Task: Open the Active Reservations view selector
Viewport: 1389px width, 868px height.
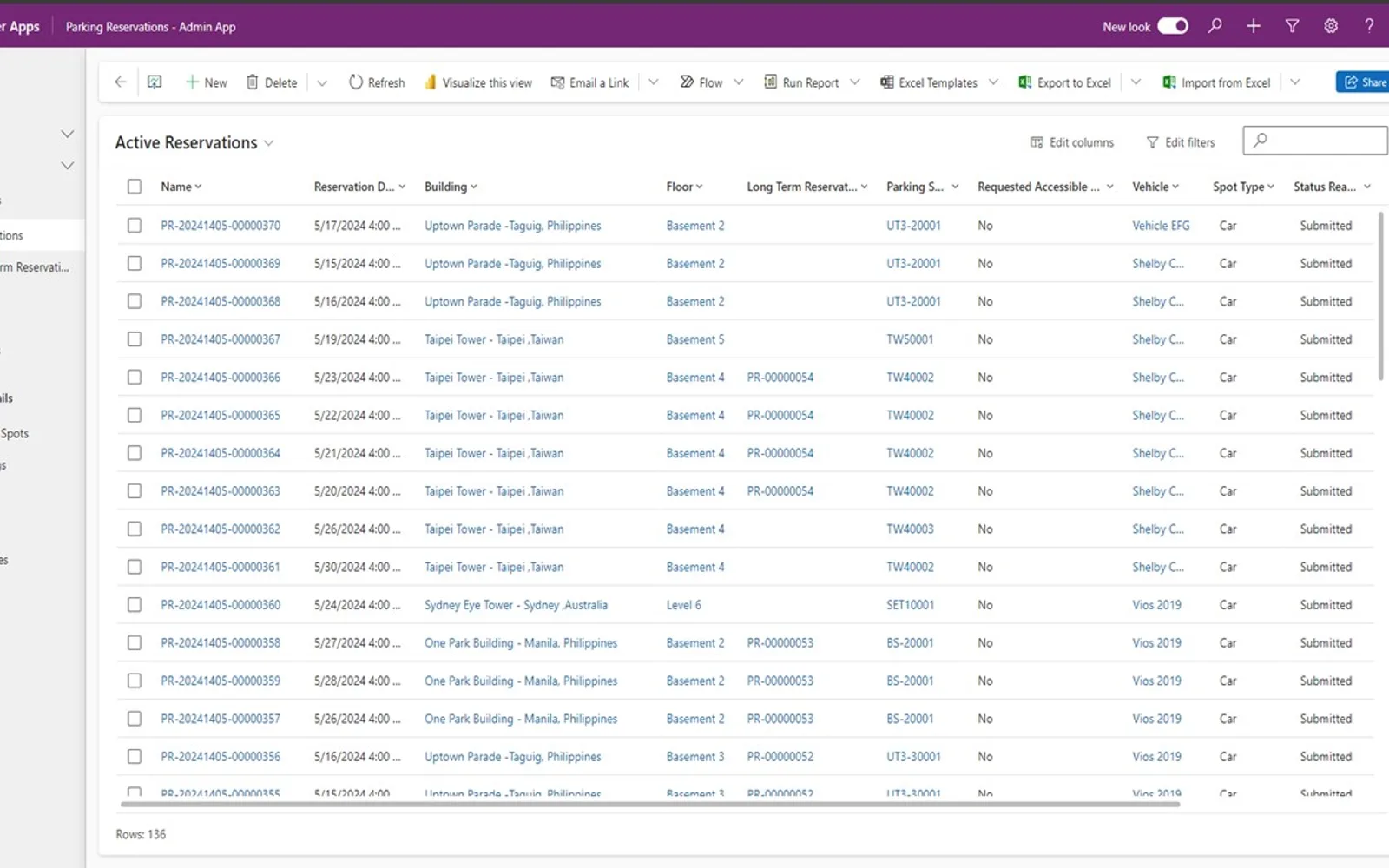Action: (194, 142)
